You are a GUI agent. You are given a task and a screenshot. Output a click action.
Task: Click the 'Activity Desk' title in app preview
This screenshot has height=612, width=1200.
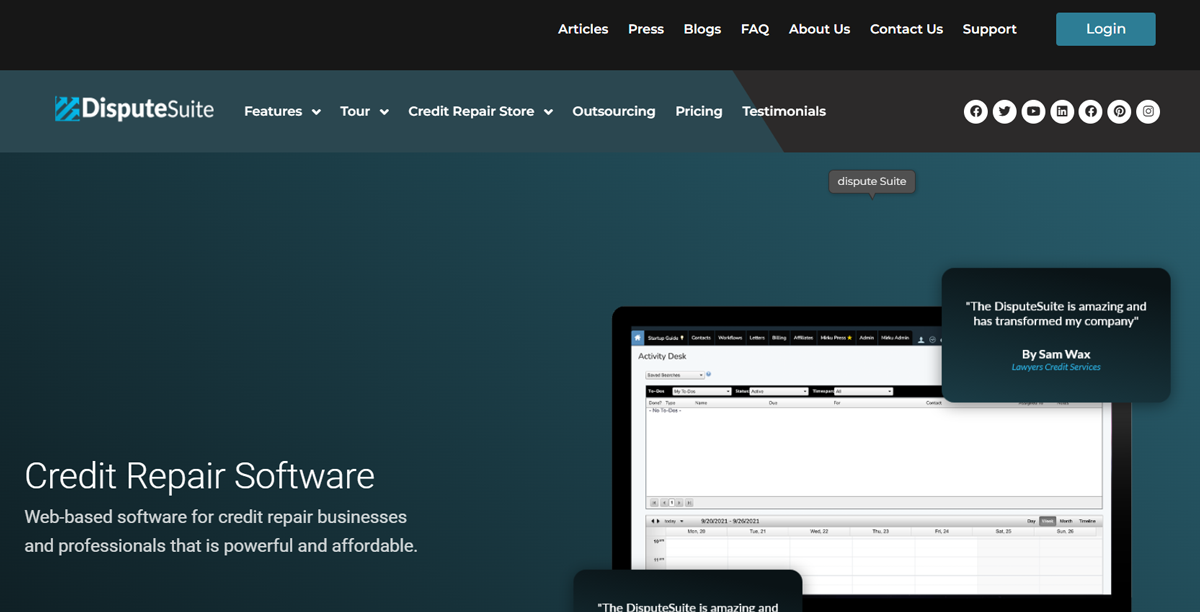662,356
